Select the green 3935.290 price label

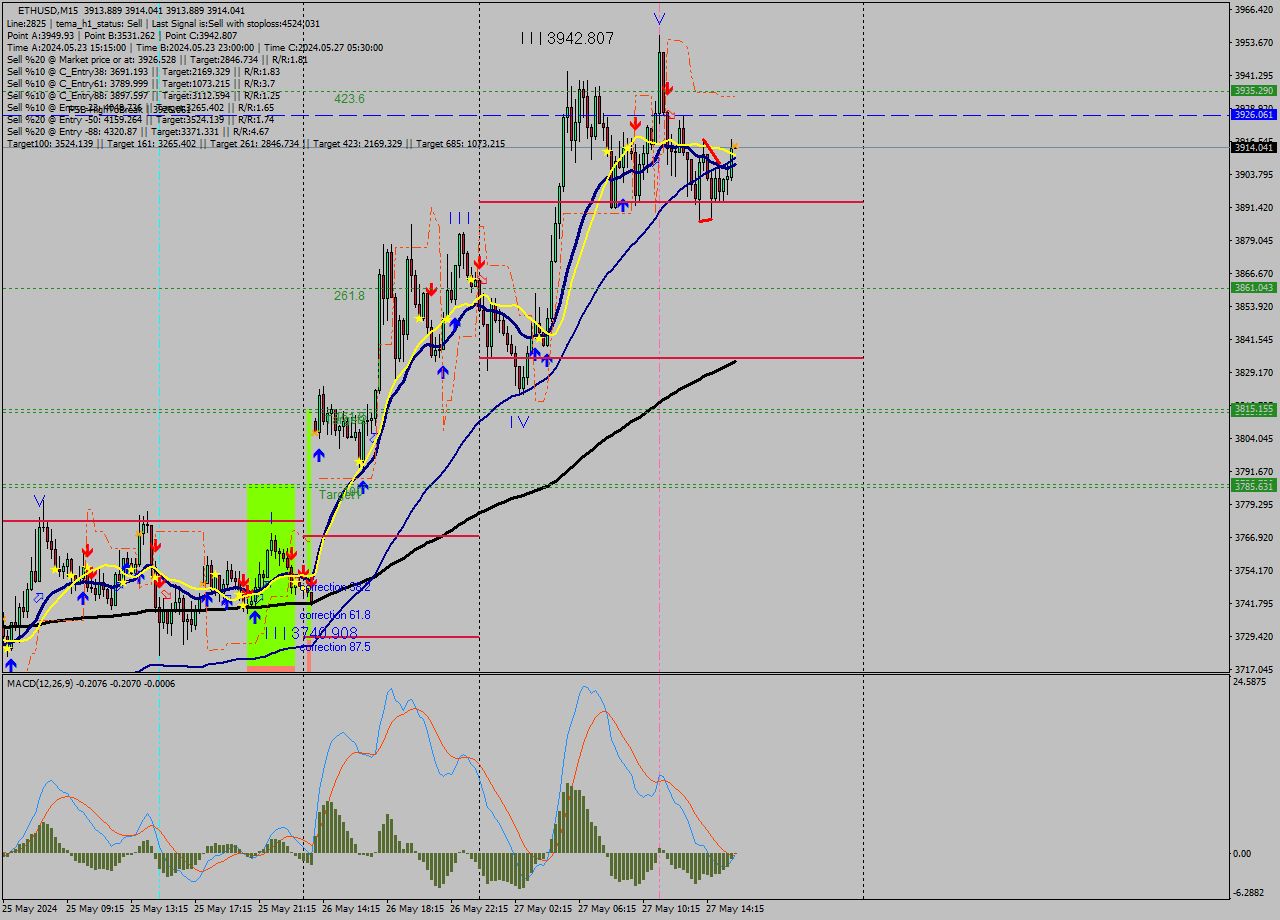(x=1253, y=90)
